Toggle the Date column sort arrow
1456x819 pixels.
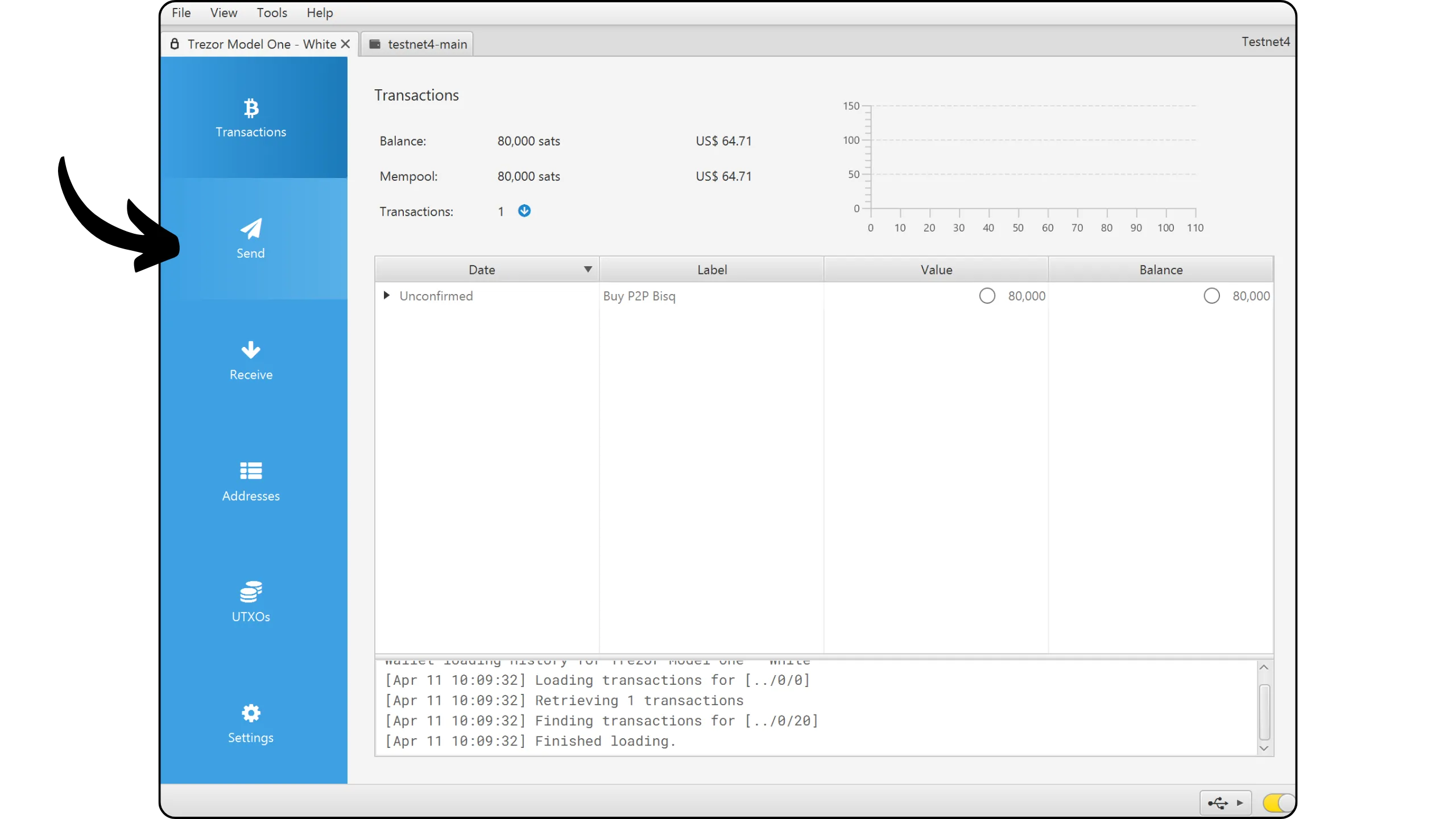(588, 270)
